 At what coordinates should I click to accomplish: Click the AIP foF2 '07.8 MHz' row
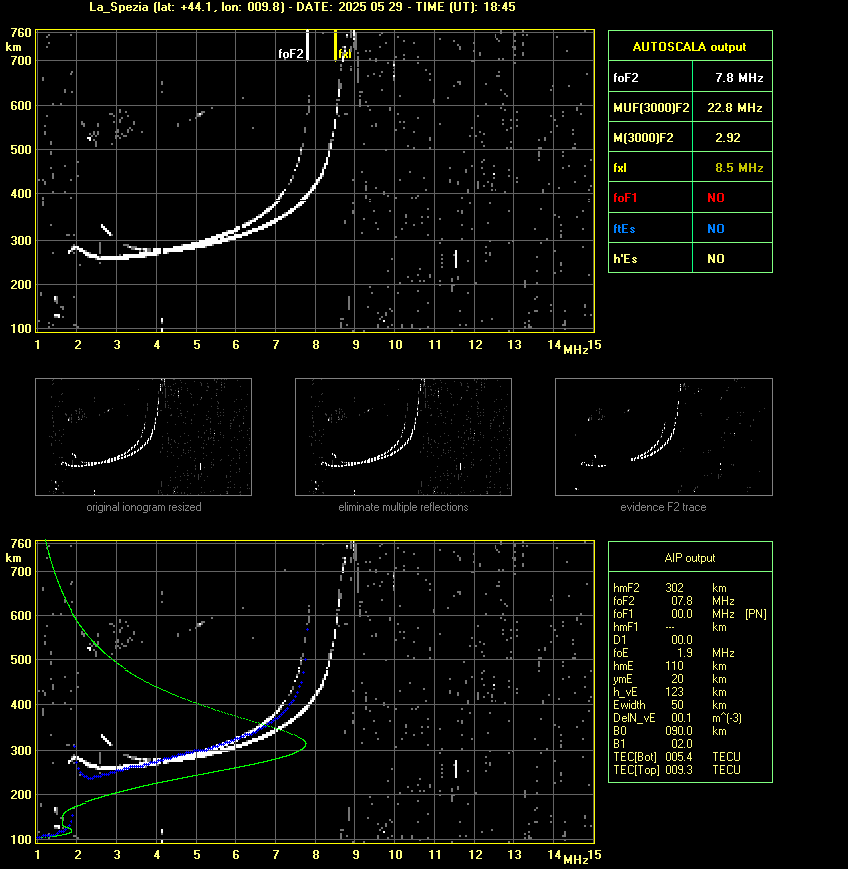pos(673,601)
